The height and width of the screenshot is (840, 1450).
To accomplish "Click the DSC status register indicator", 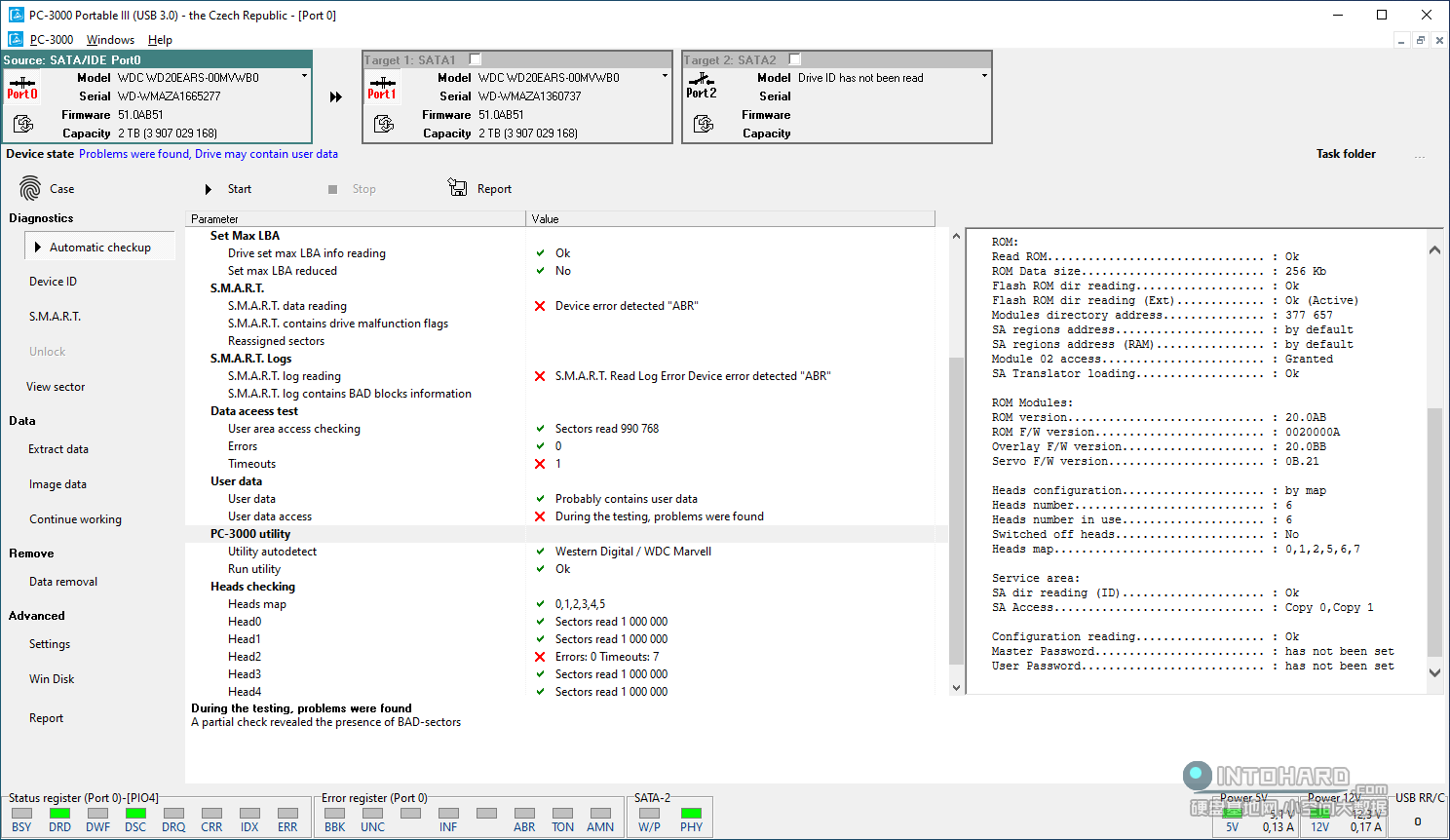I will [x=135, y=813].
